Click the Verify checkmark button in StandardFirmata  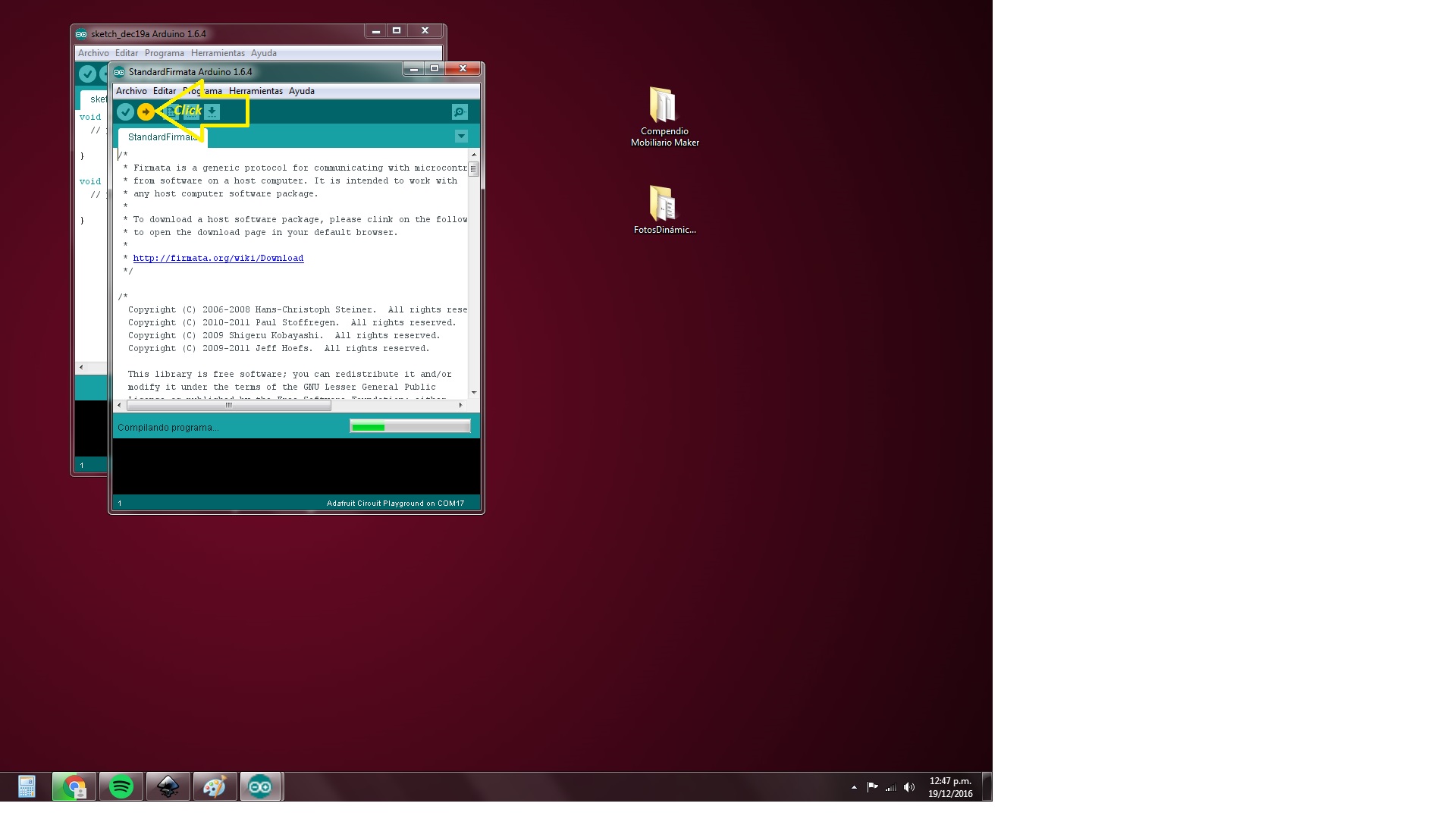pyautogui.click(x=125, y=112)
